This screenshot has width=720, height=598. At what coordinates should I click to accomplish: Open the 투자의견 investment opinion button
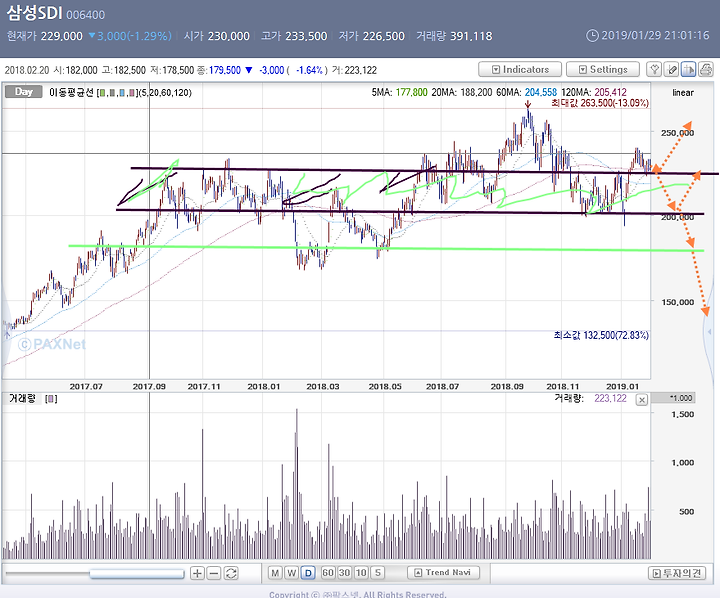[677, 573]
